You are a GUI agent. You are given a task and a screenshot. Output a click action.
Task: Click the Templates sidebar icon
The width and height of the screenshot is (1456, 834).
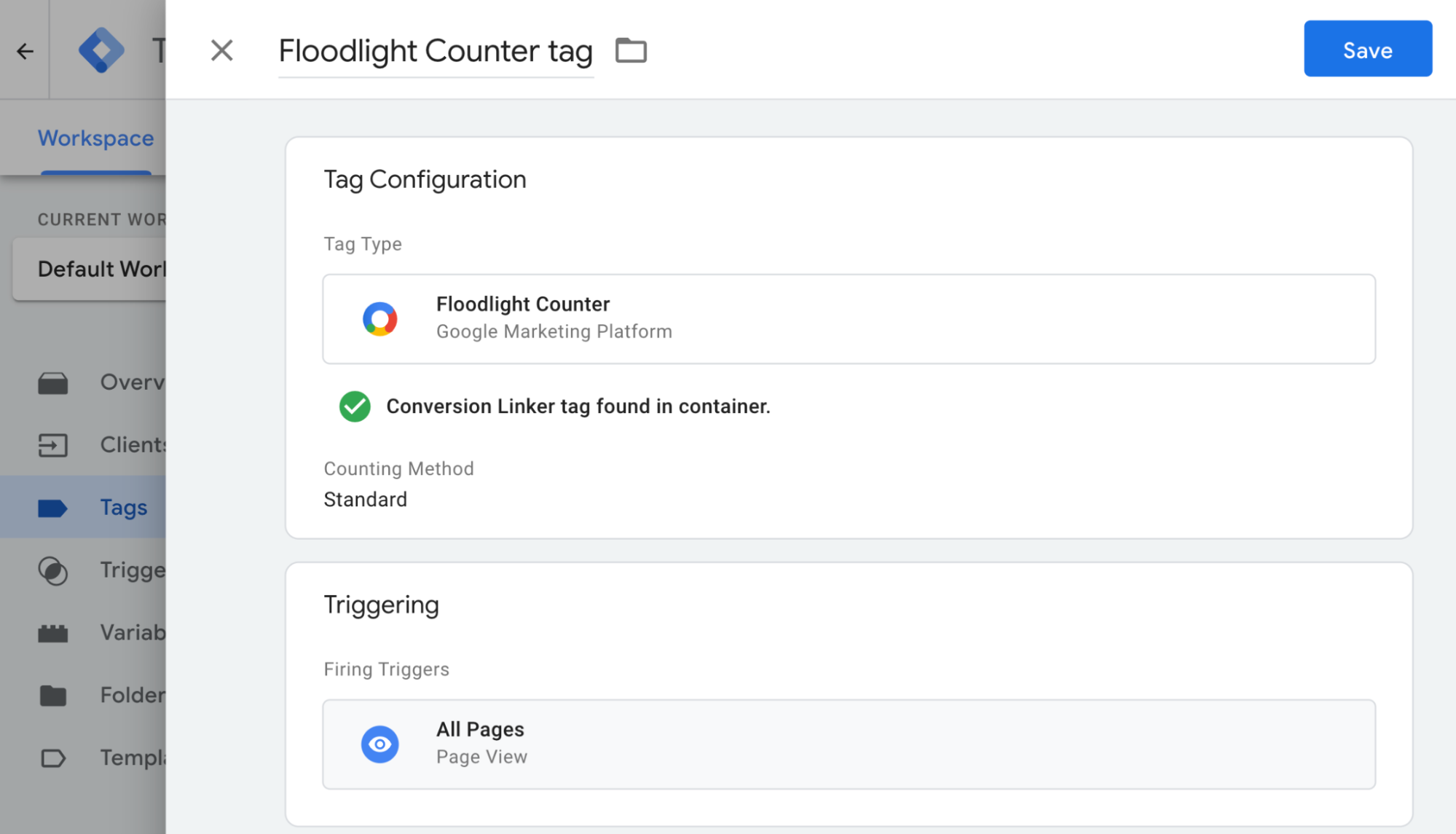(53, 756)
